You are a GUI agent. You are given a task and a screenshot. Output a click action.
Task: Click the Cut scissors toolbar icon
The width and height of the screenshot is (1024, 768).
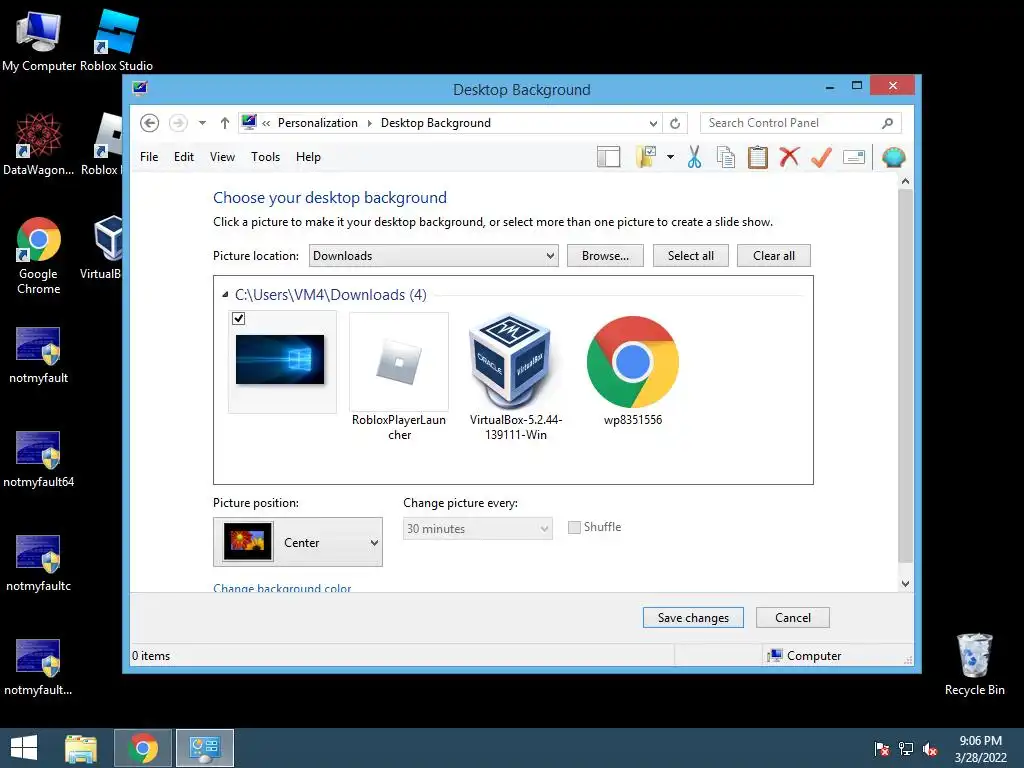pos(694,157)
